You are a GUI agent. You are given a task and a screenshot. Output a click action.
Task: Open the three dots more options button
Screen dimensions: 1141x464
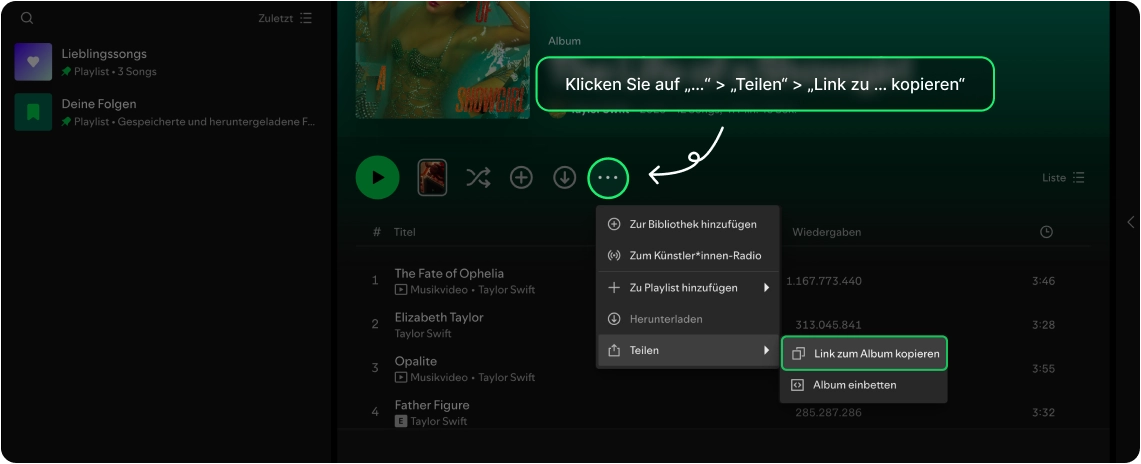(608, 177)
